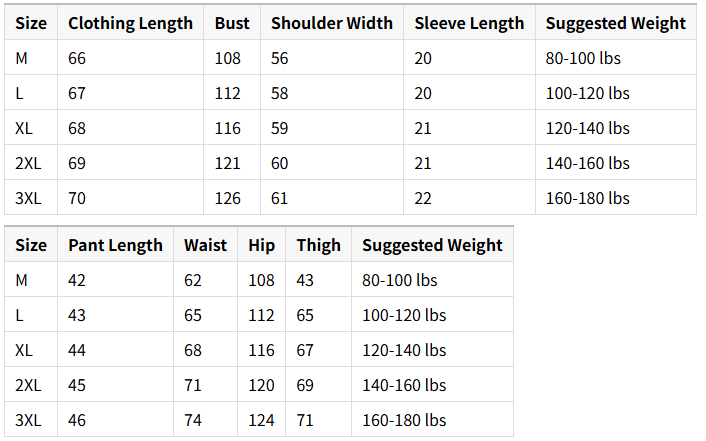706x441 pixels.
Task: Click the pant length value 46
Action: 77,420
